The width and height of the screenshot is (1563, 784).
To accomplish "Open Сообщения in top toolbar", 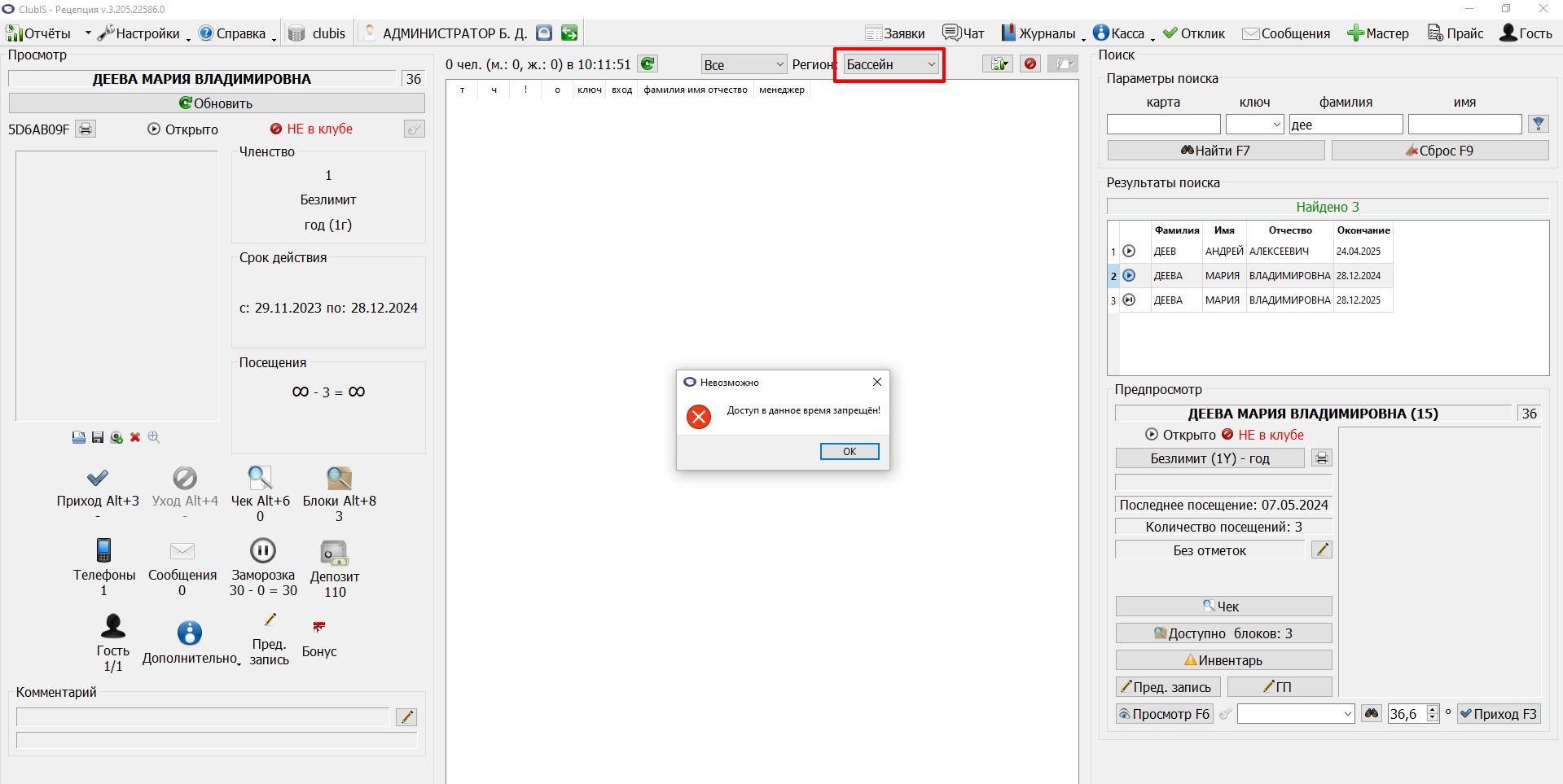I will 1286,33.
